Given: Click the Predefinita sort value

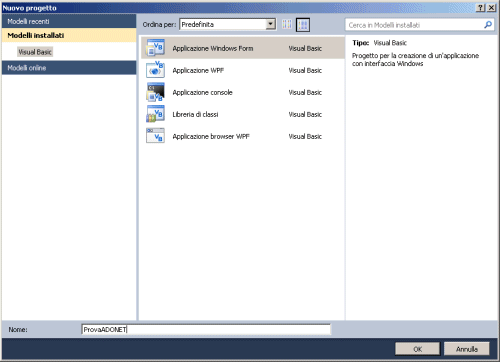Looking at the screenshot, I should tap(198, 24).
